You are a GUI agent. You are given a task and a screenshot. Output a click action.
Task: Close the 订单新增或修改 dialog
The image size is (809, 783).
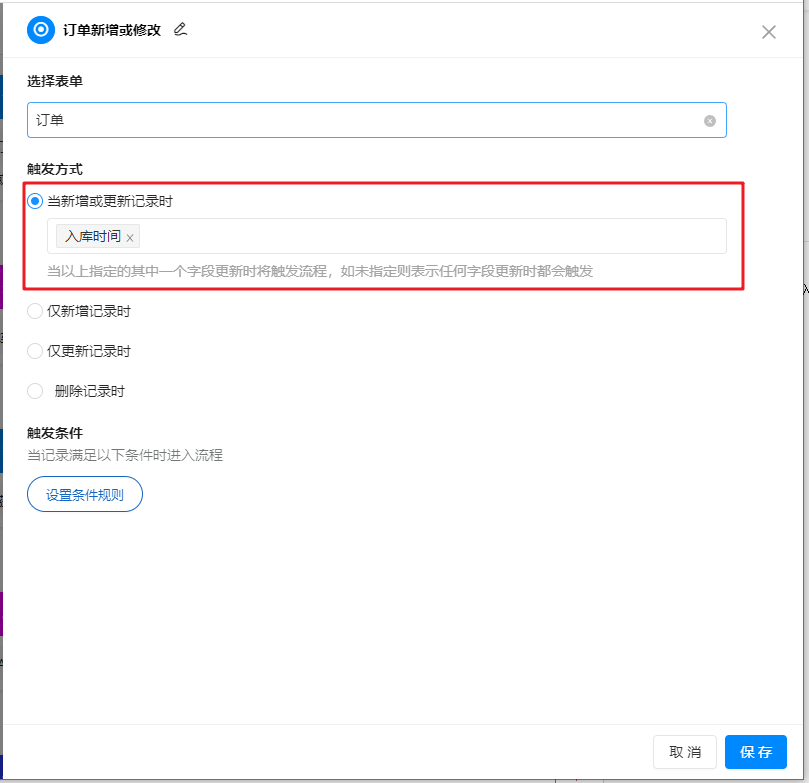768,32
